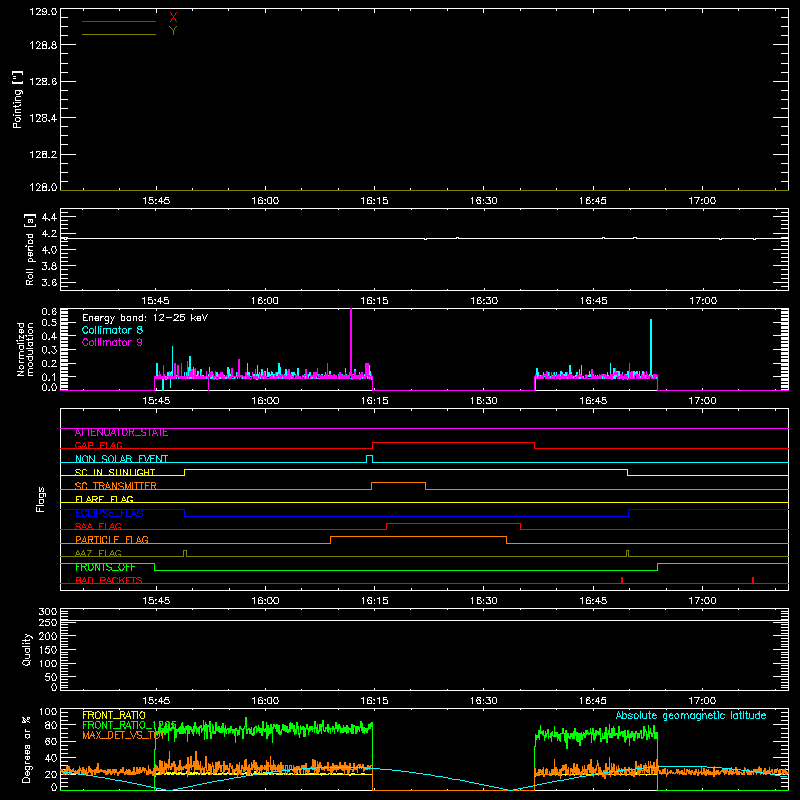The image size is (800, 800).
Task: Click the 17:00 label below Pointing plot
Action: 702,201
